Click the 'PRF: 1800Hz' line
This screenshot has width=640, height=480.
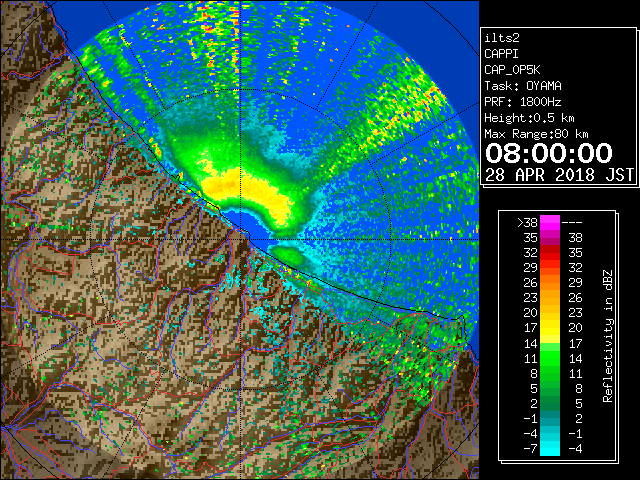coord(523,102)
